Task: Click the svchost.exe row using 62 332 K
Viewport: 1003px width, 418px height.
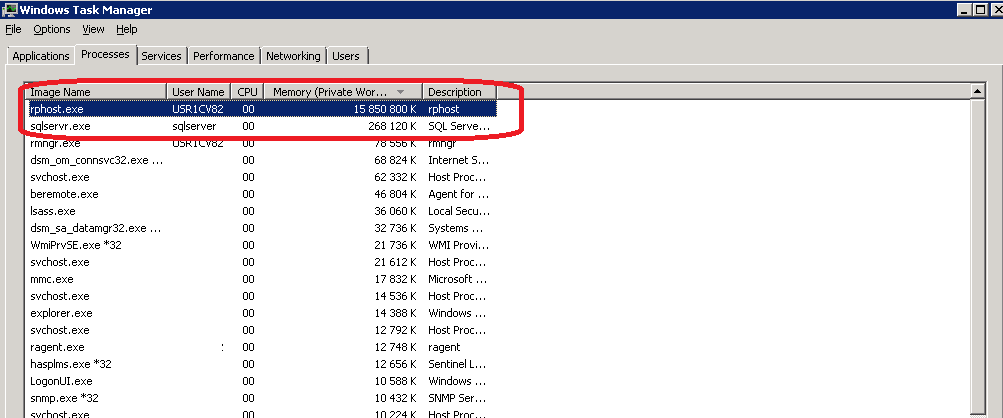Action: 262,177
